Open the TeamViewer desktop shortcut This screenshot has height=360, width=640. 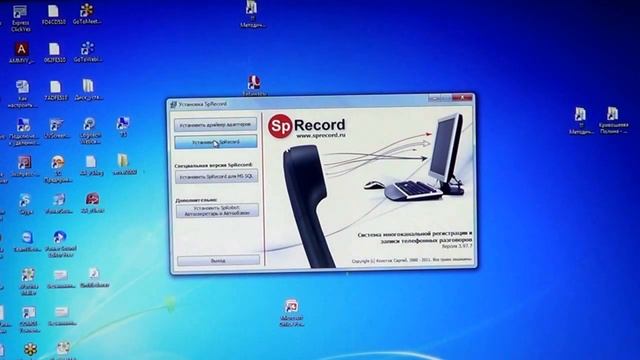tap(27, 242)
